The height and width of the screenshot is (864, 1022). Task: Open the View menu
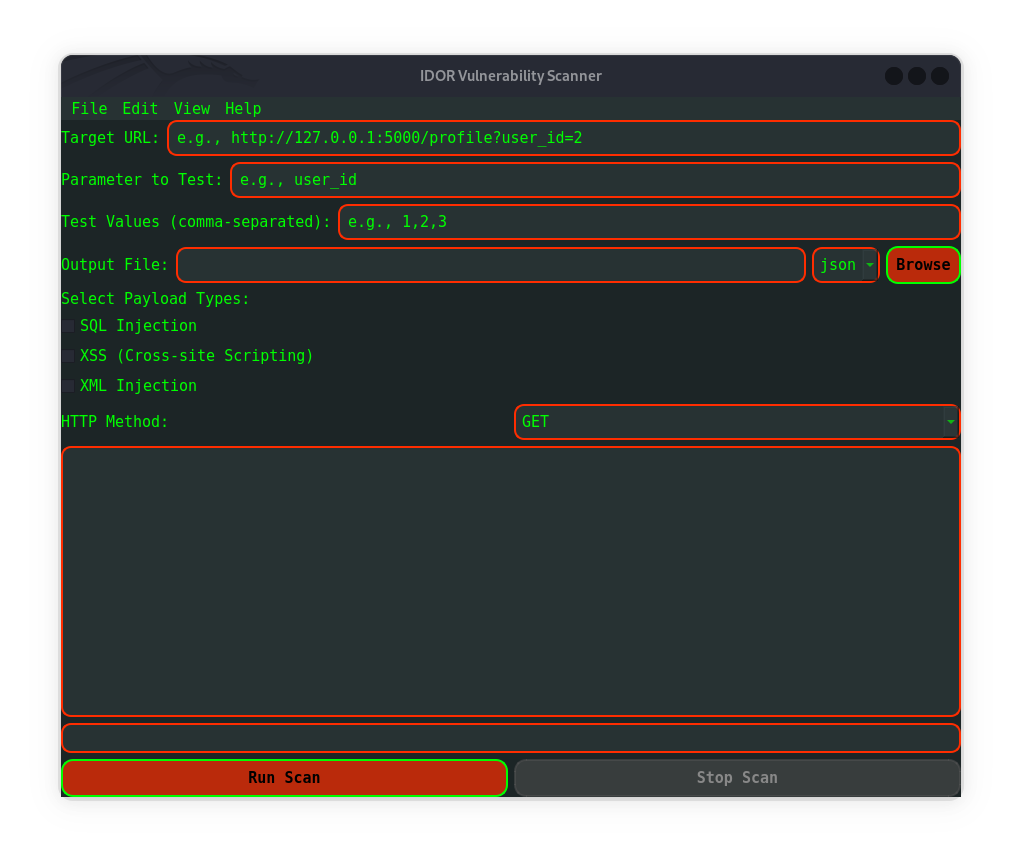tap(192, 108)
